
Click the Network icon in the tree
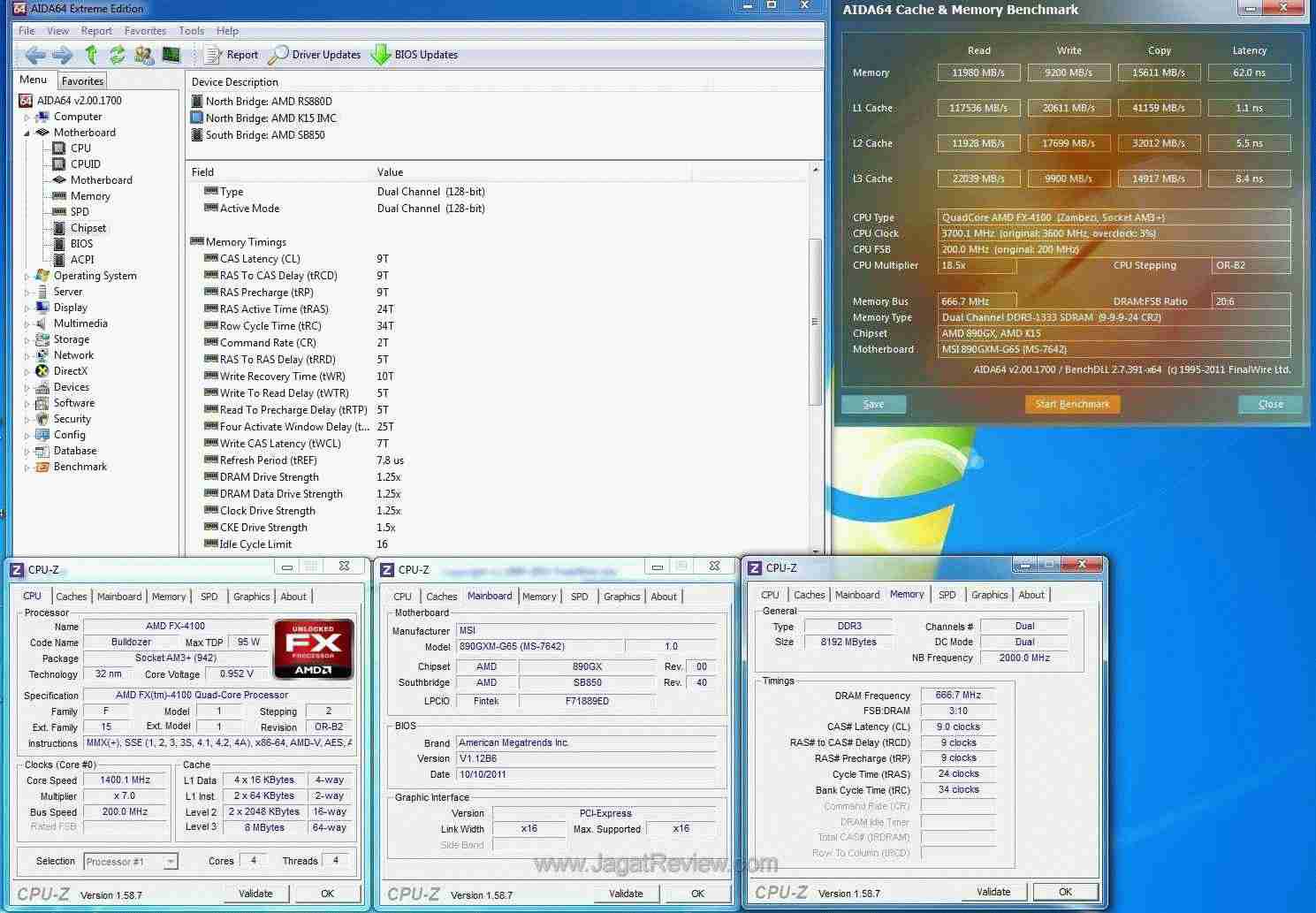point(42,355)
